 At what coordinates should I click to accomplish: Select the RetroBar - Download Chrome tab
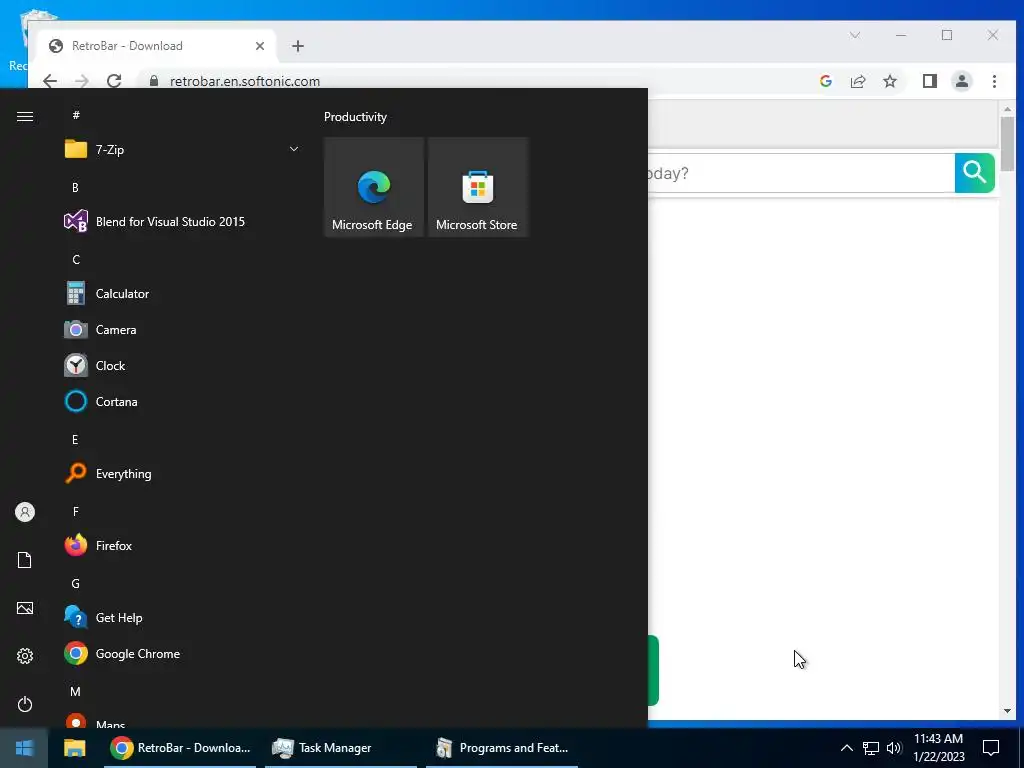[157, 46]
